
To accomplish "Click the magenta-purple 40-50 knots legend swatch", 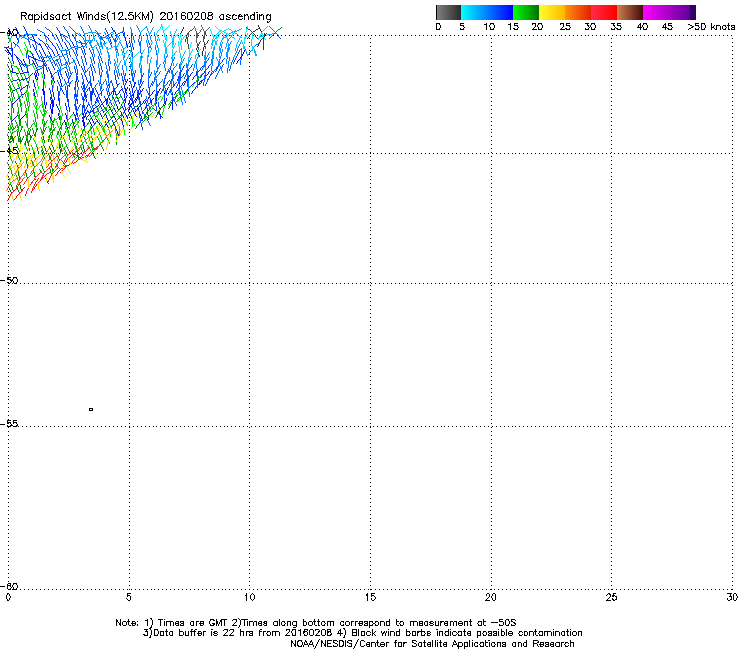I will click(x=669, y=12).
